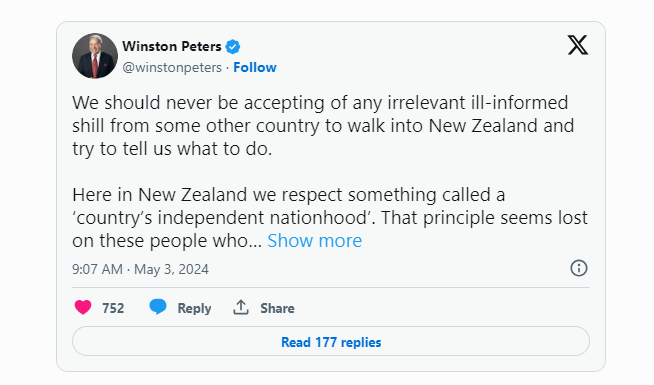Click the Share text label

[277, 308]
